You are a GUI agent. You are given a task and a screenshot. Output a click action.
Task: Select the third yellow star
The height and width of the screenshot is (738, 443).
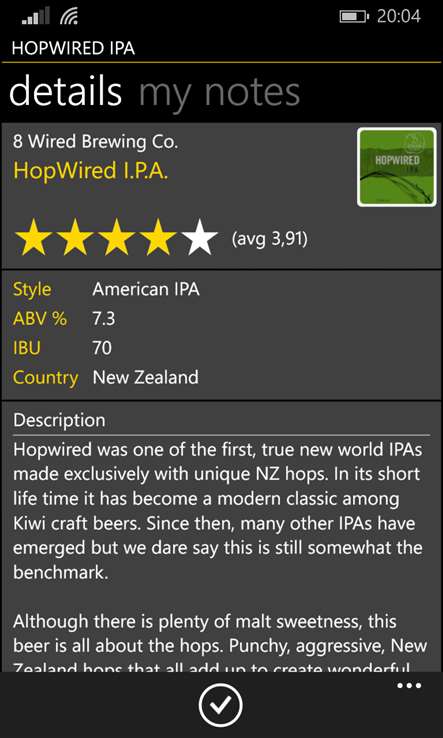tap(117, 238)
